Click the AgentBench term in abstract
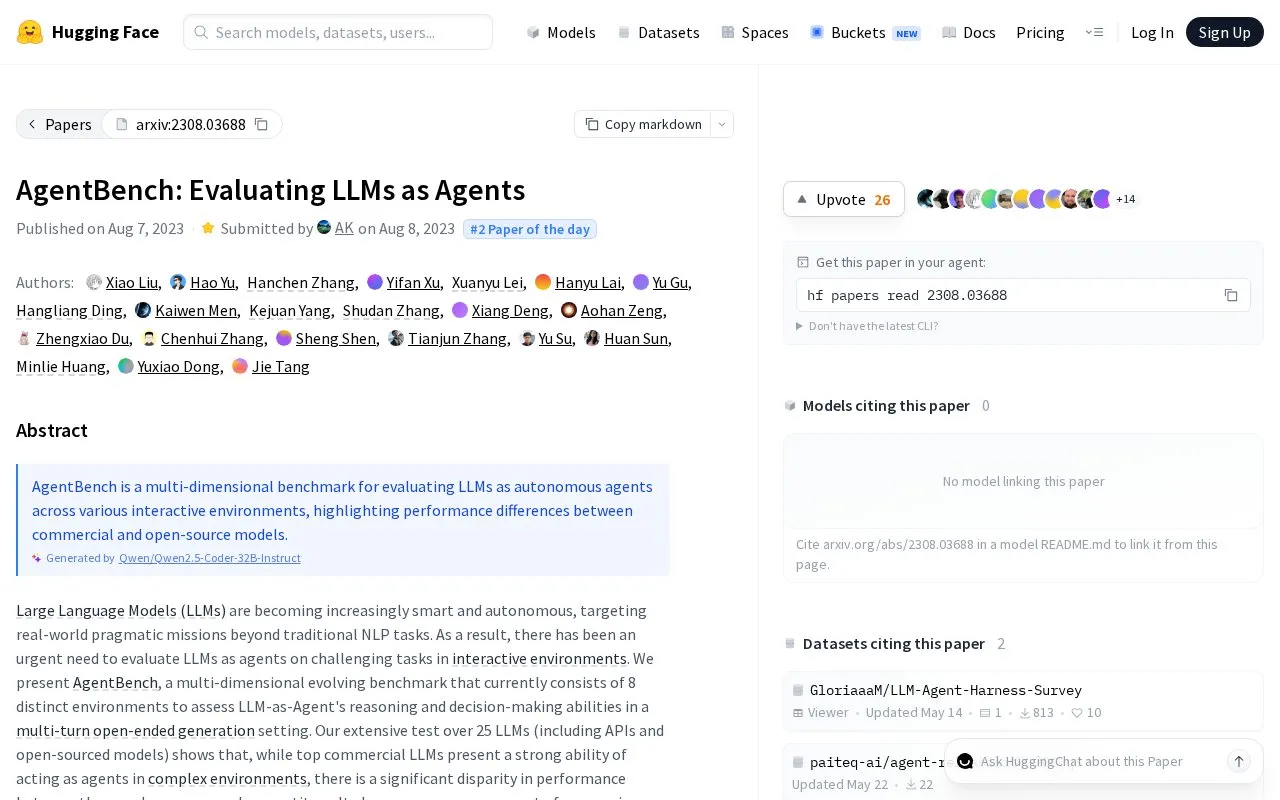This screenshot has height=800, width=1280. 115,682
